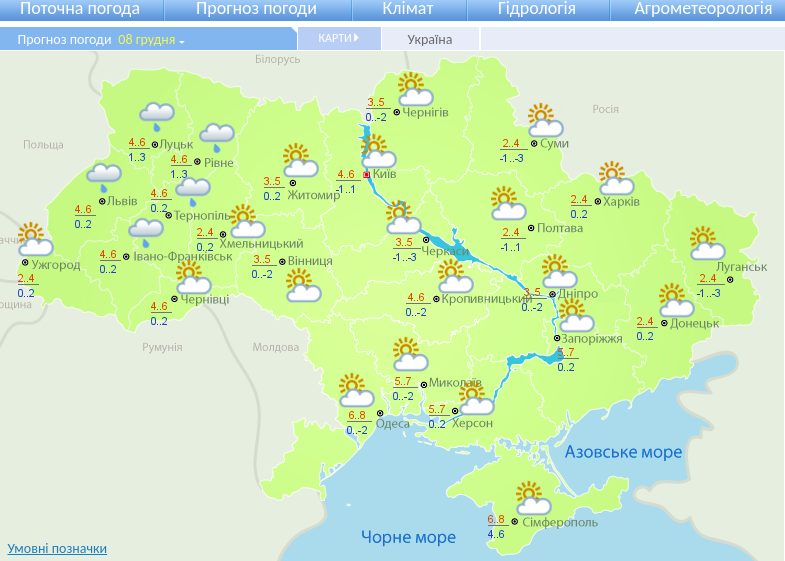Screen dimensions: 785x561
Task: Click the rain cloud icon near Івано-Франківськ
Action: click(146, 232)
